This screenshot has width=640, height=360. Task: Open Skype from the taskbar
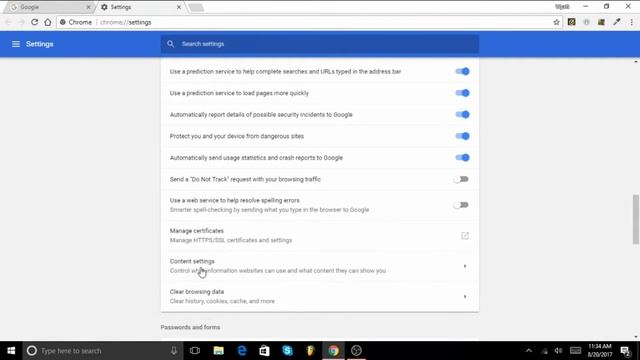pos(287,351)
